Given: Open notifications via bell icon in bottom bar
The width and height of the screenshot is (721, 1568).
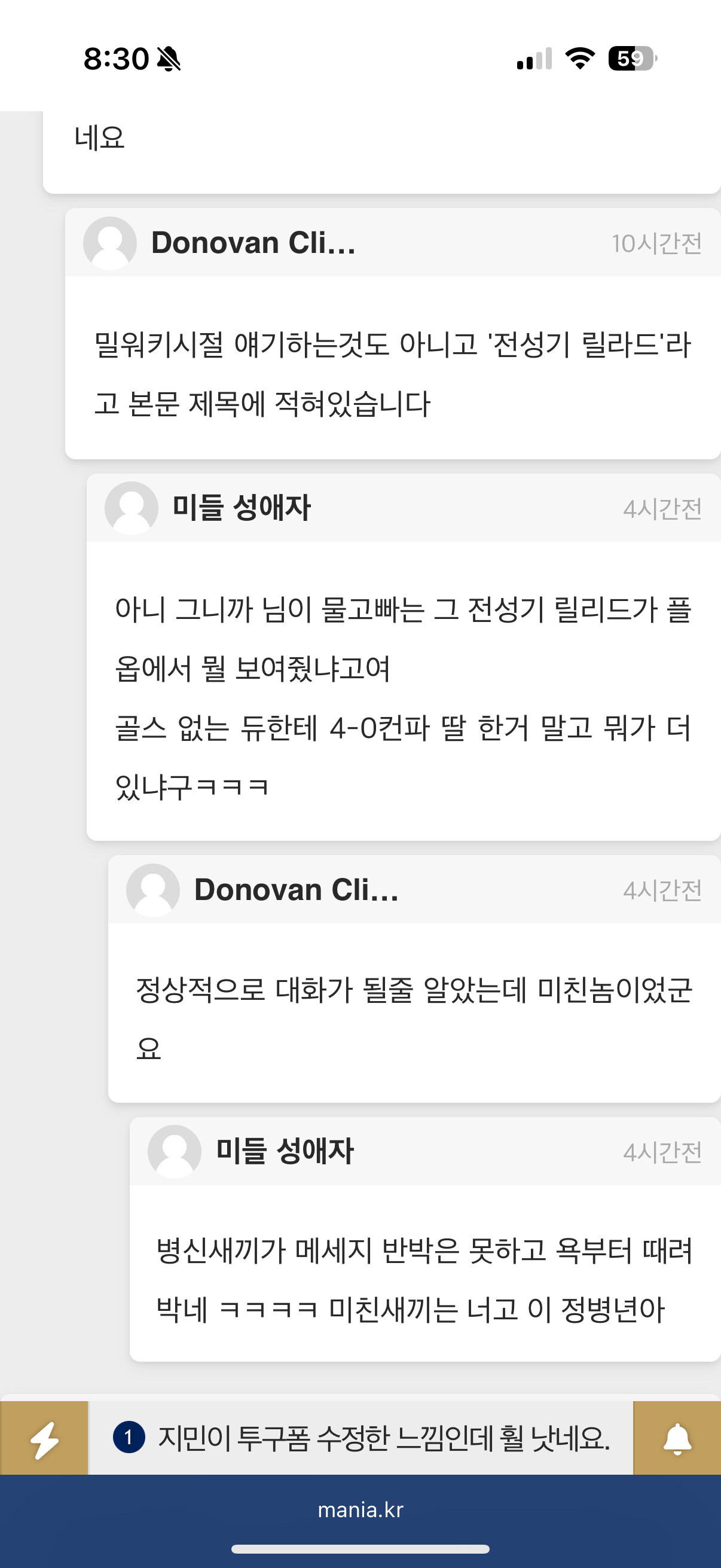Looking at the screenshot, I should 677,1439.
